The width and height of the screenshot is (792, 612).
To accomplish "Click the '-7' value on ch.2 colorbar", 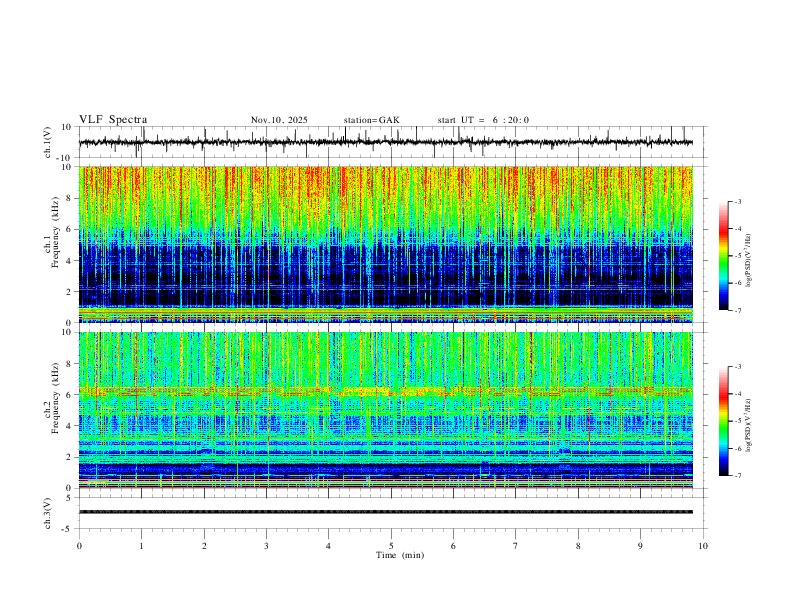I will (737, 476).
